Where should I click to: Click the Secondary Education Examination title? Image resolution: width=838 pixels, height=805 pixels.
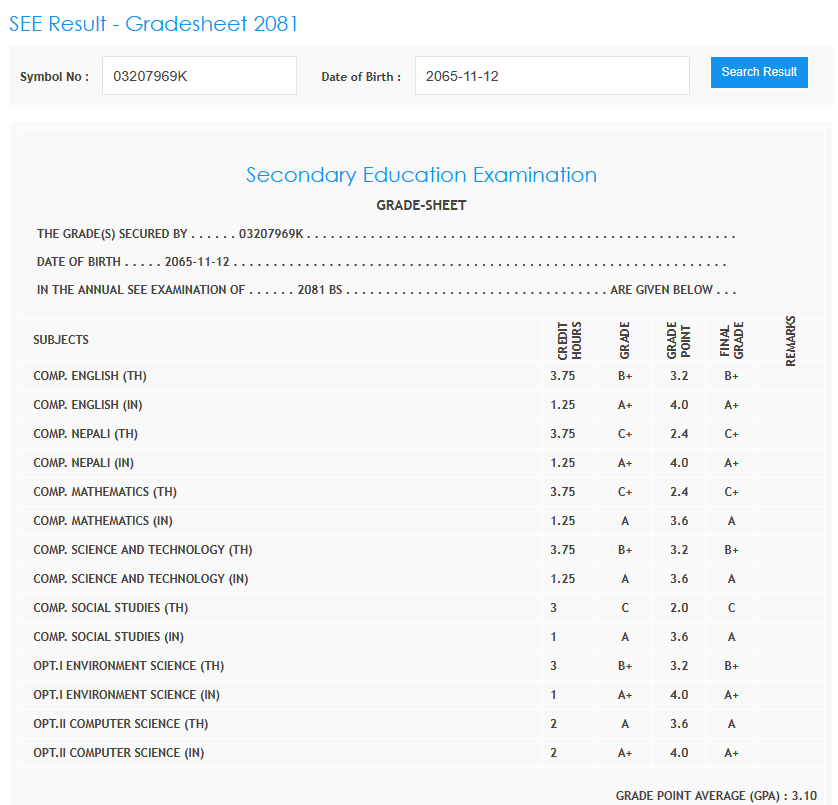[421, 175]
